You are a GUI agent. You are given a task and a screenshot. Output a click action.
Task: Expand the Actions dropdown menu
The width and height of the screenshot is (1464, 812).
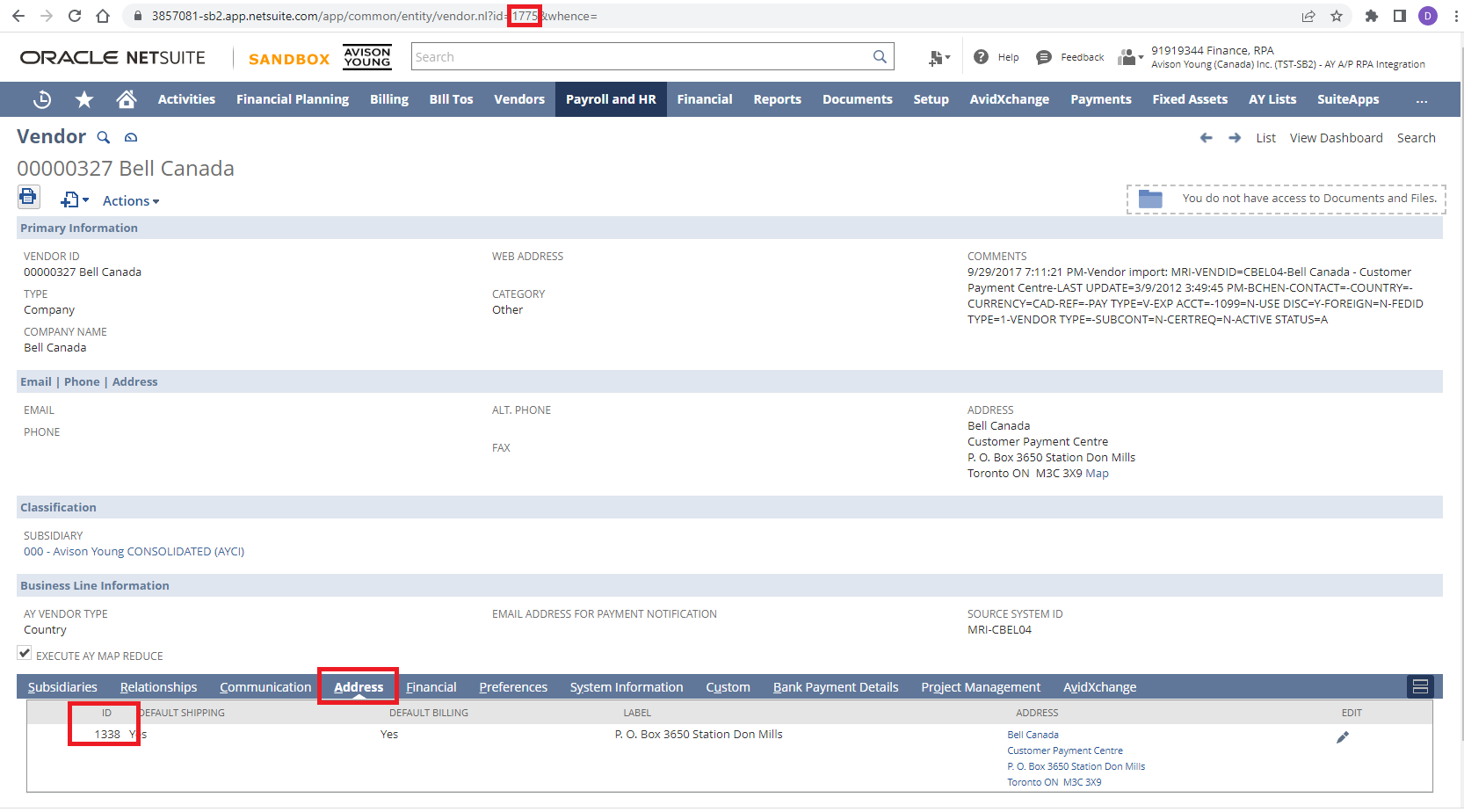tap(131, 201)
